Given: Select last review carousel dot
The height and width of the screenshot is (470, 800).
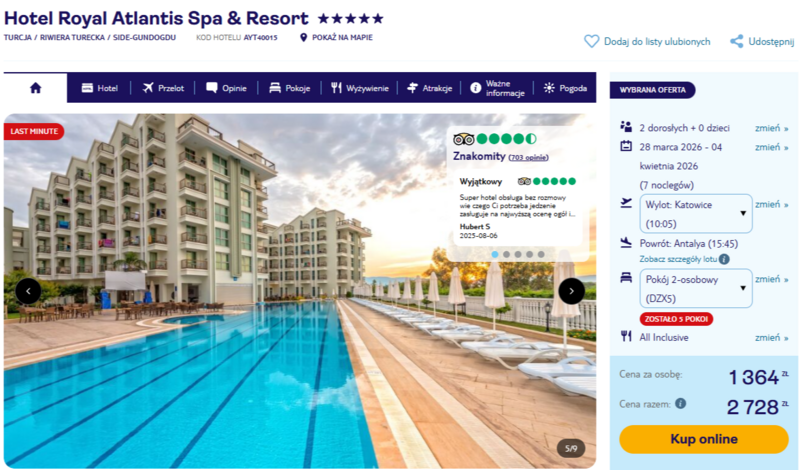Looking at the screenshot, I should pyautogui.click(x=541, y=254).
